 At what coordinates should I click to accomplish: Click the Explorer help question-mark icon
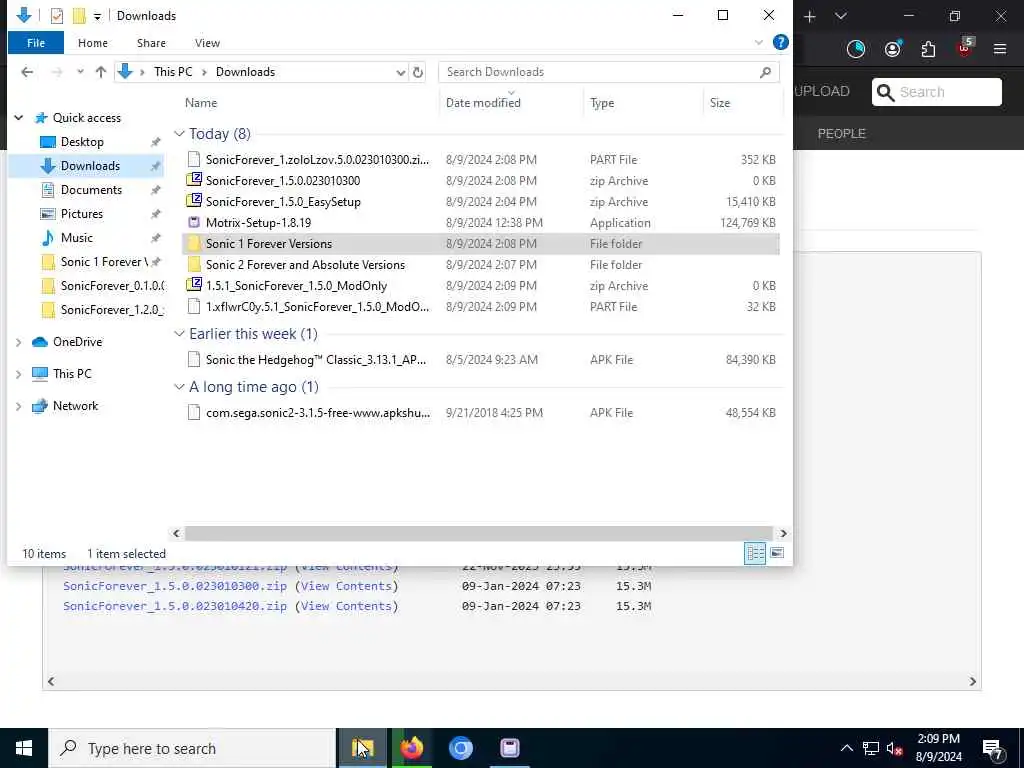point(780,42)
